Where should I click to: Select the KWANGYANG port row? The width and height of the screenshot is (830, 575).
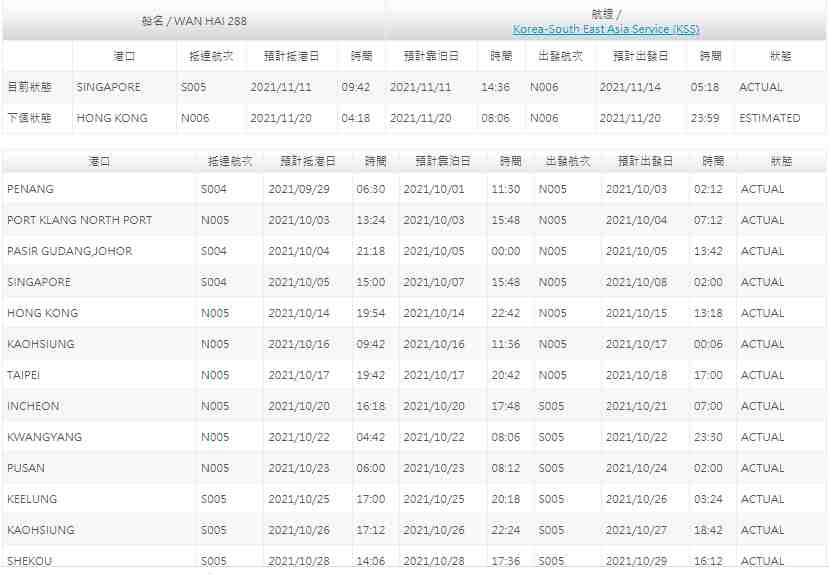click(414, 437)
